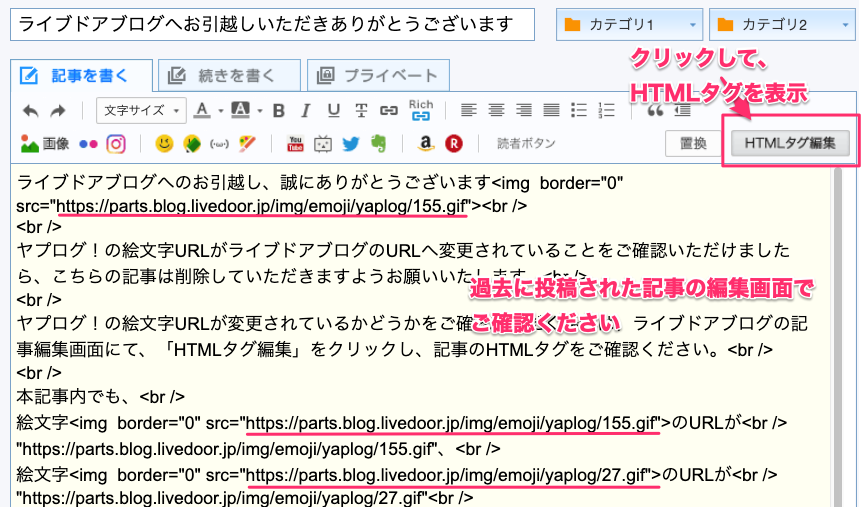Justify text alignment
This screenshot has width=861, height=507.
551,110
